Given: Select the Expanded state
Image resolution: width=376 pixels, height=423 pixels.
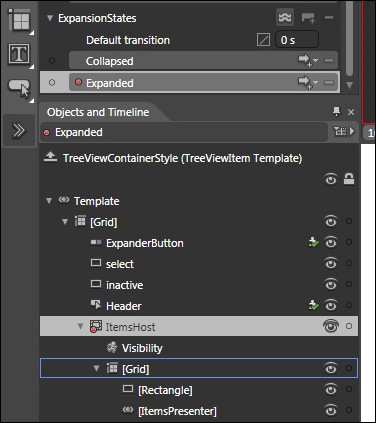Looking at the screenshot, I should 203,82.
